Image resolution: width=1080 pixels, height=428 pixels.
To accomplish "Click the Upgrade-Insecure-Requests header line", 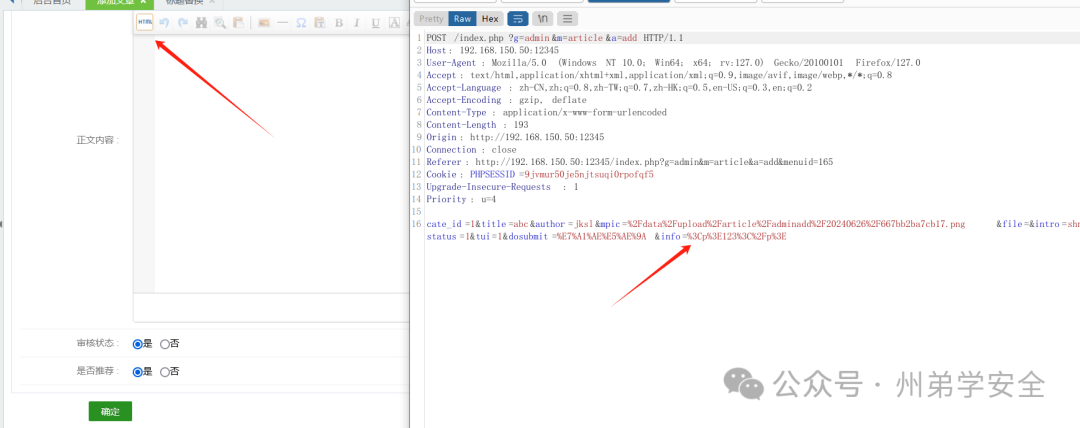I will pyautogui.click(x=502, y=187).
